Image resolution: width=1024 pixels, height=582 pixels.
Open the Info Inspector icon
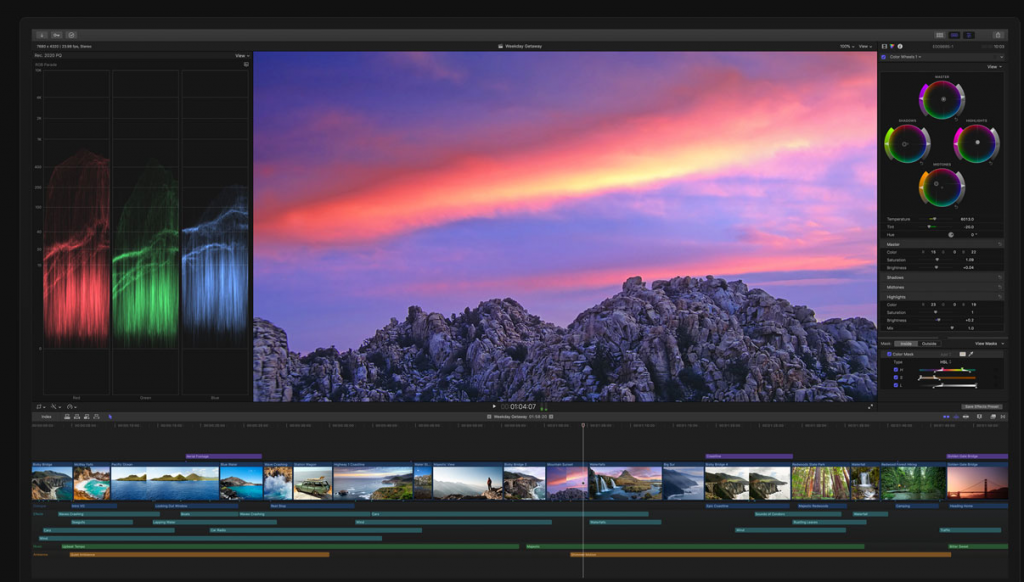[x=900, y=46]
